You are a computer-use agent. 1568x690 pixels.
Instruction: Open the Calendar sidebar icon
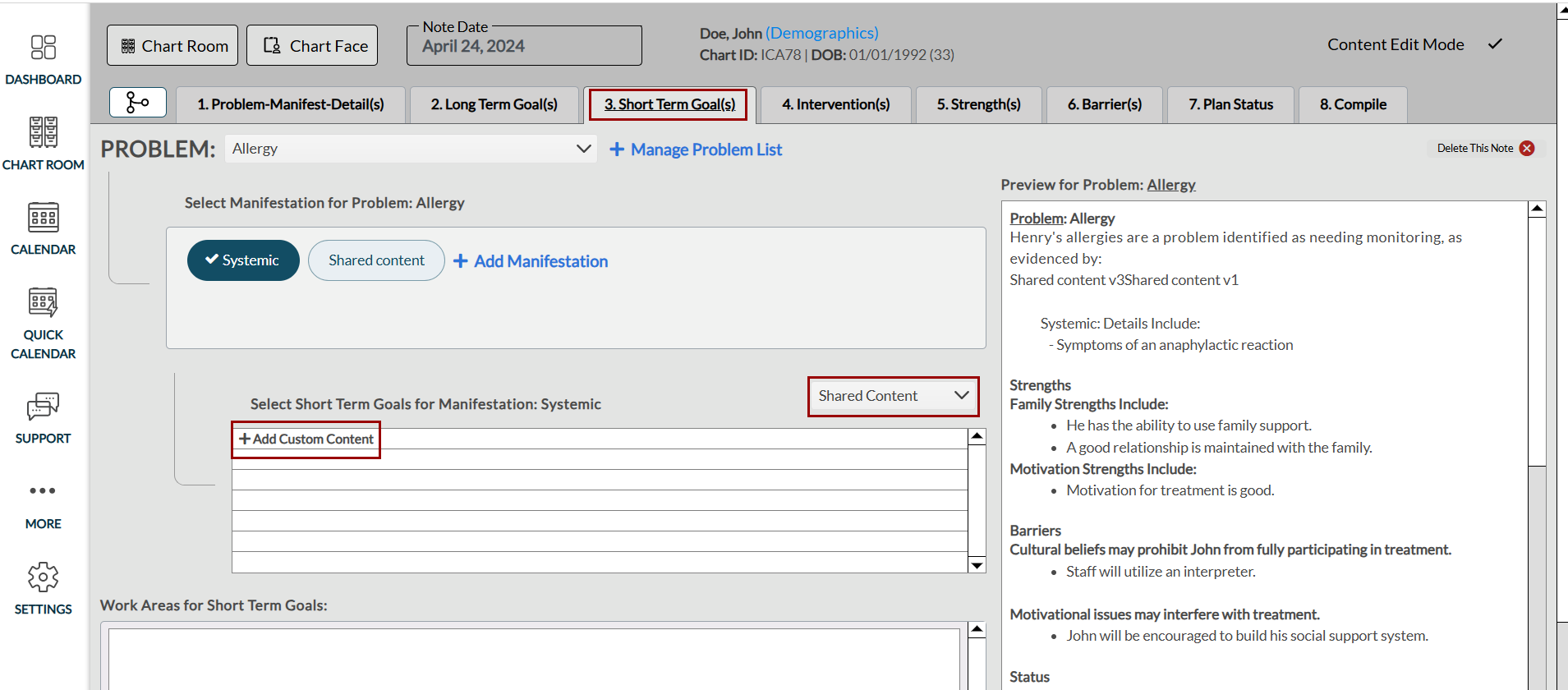pos(43,218)
